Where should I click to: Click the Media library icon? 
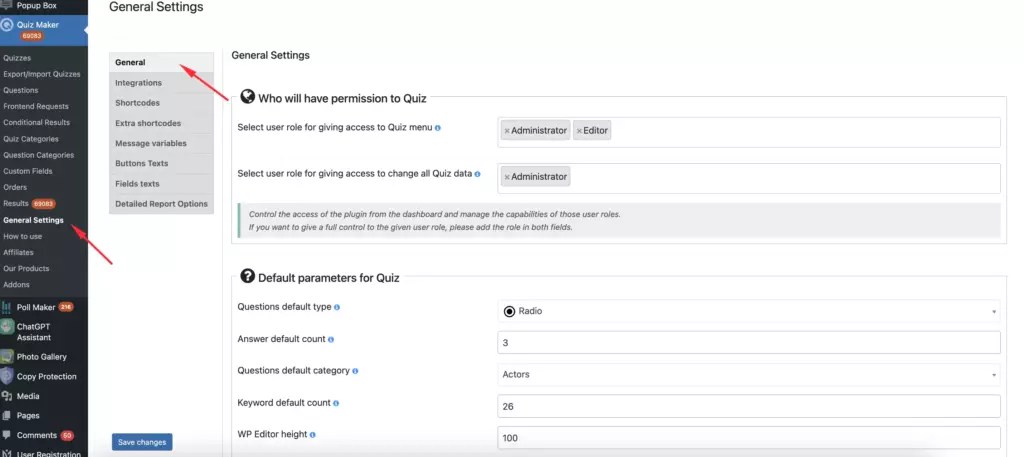click(x=7, y=396)
